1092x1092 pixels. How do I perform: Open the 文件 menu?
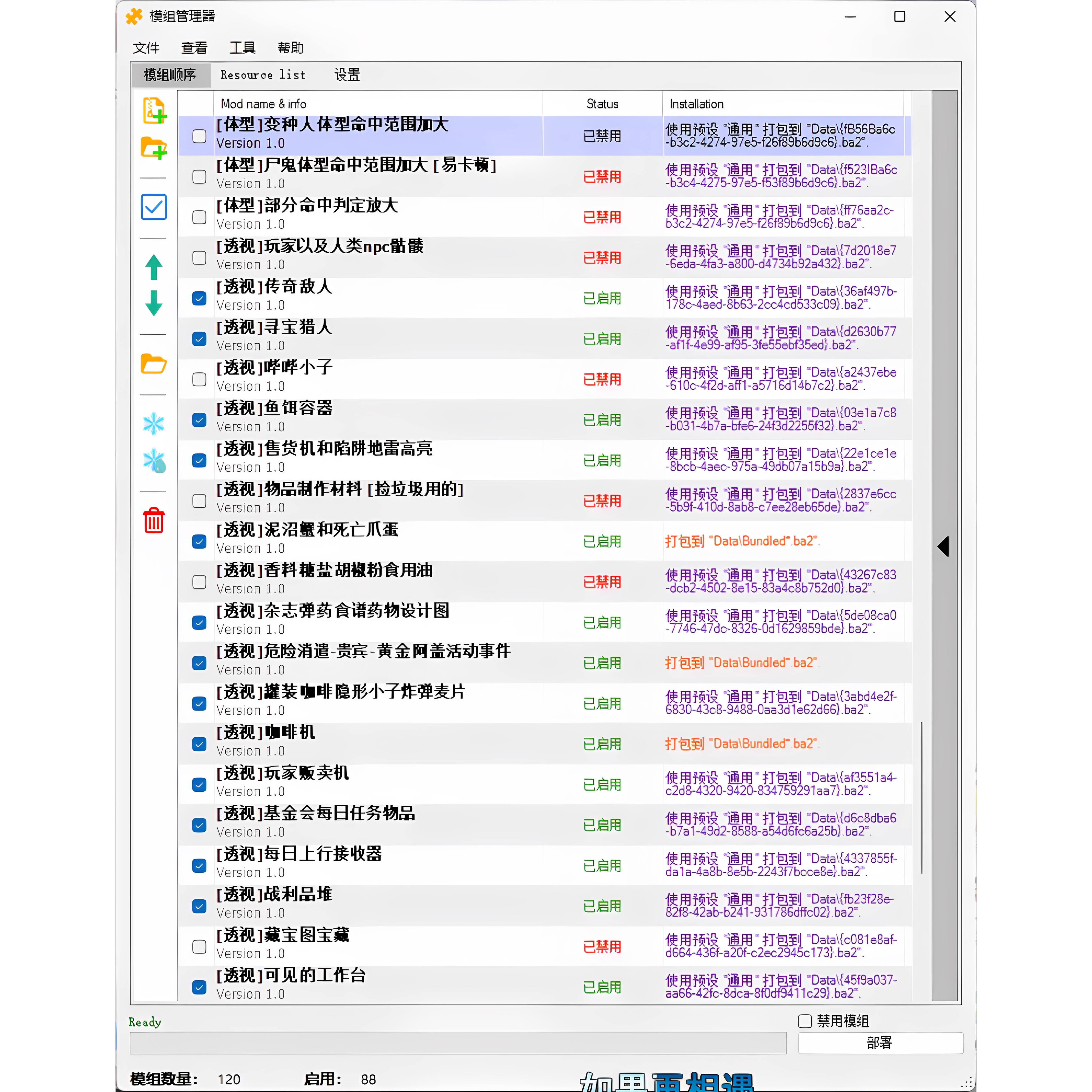point(146,48)
